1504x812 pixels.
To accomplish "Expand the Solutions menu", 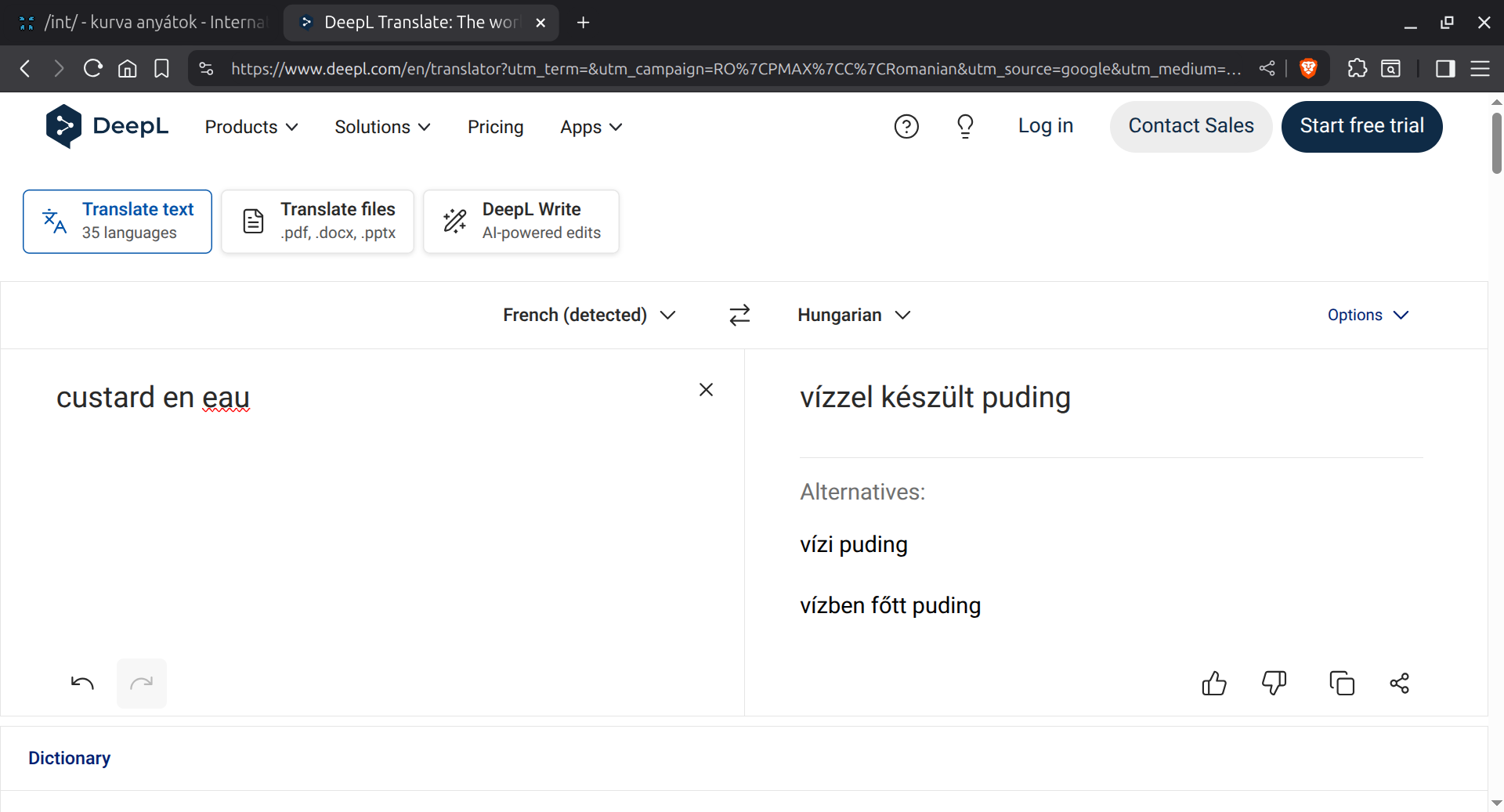I will point(382,127).
